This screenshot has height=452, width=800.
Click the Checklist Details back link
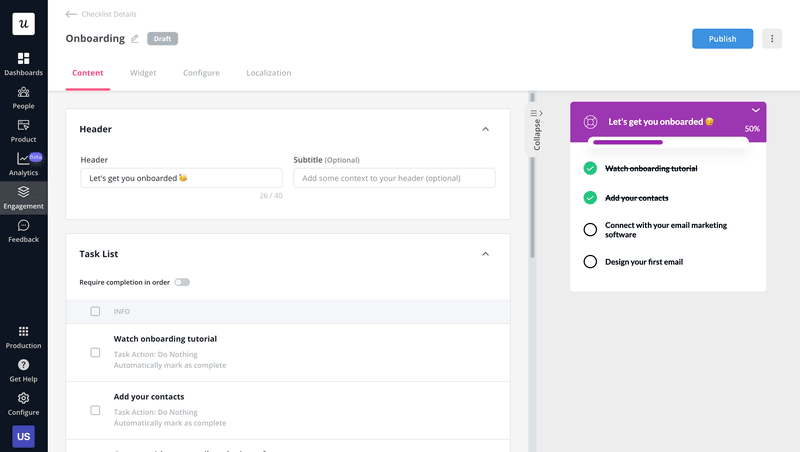[109, 14]
